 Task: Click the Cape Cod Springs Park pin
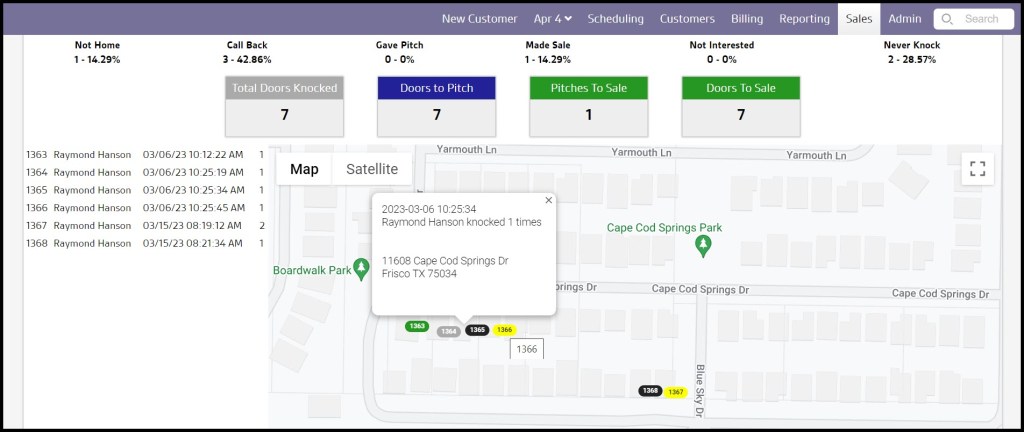point(704,246)
